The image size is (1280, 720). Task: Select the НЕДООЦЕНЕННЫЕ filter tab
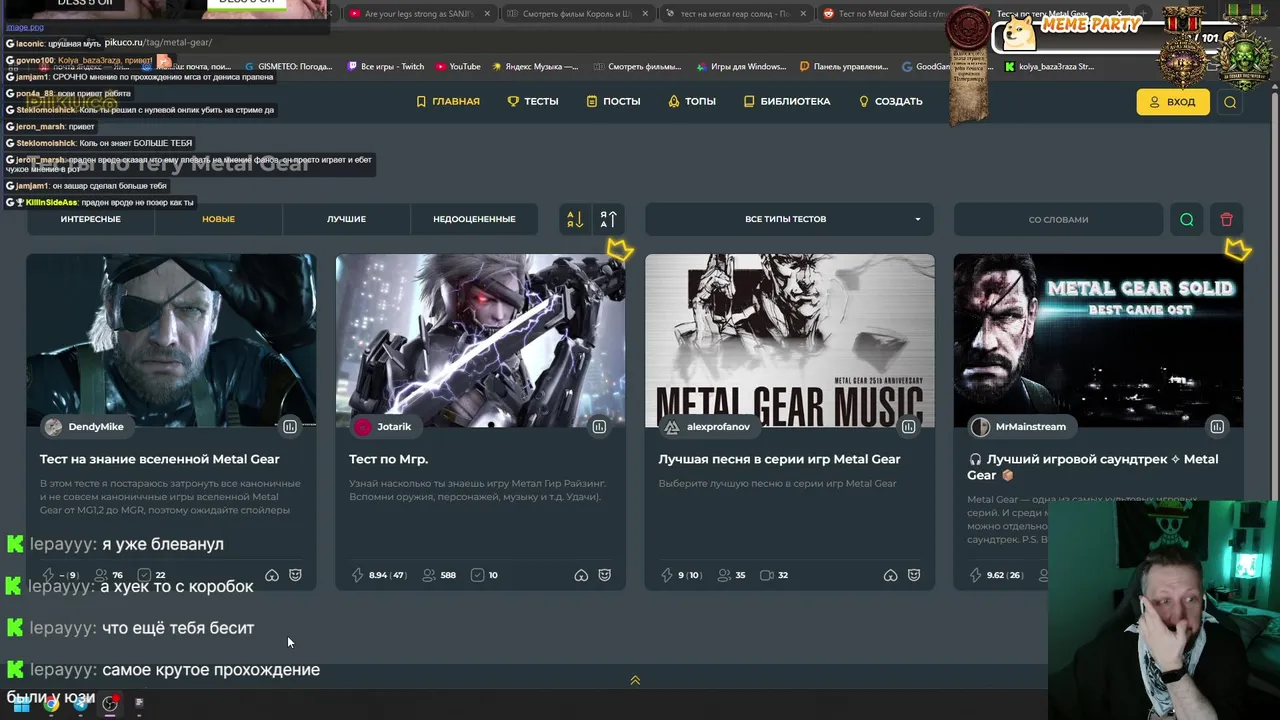point(474,219)
